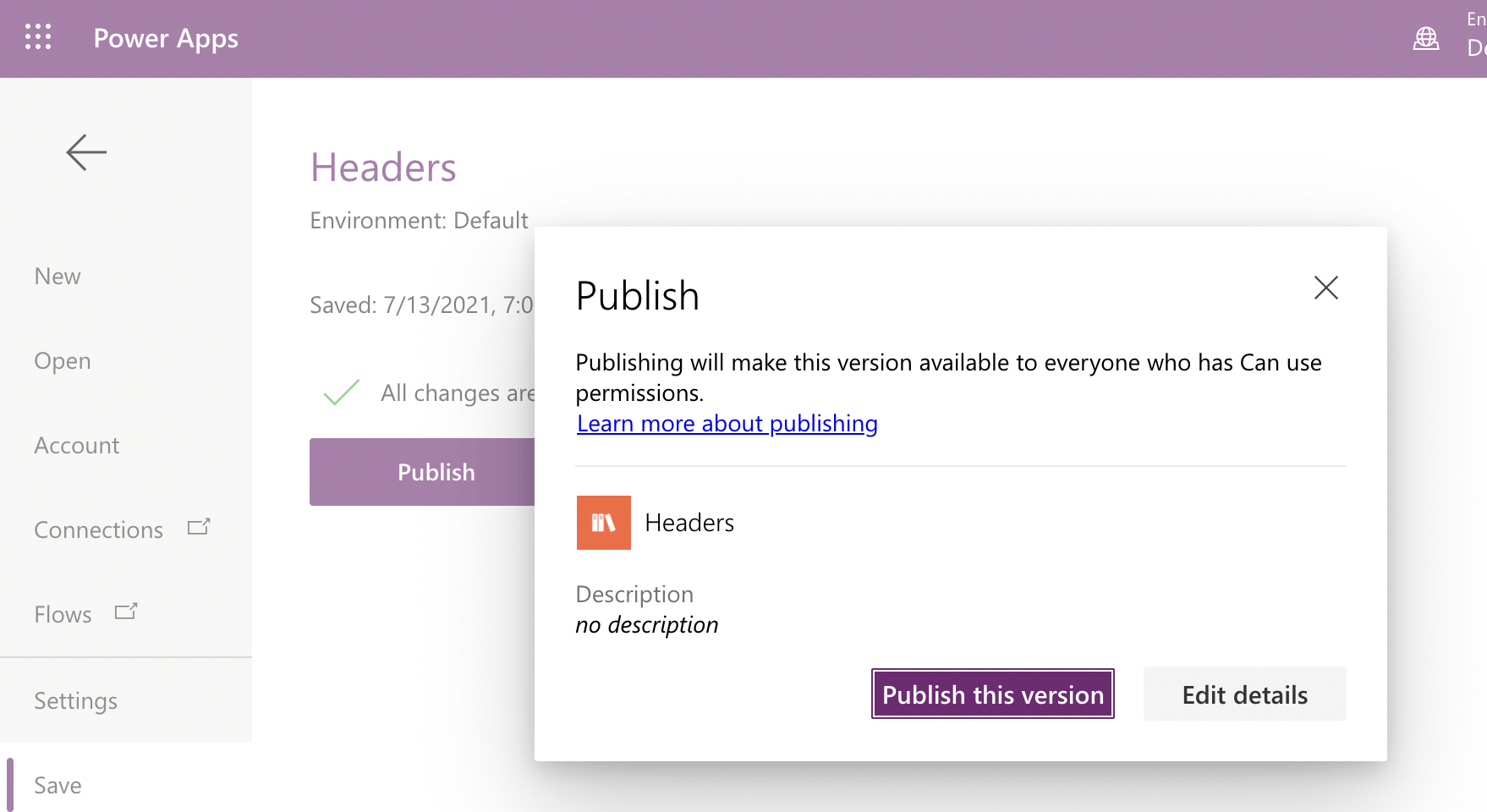Image resolution: width=1487 pixels, height=812 pixels.
Task: Click the Headers app name in dialog
Action: (x=689, y=523)
